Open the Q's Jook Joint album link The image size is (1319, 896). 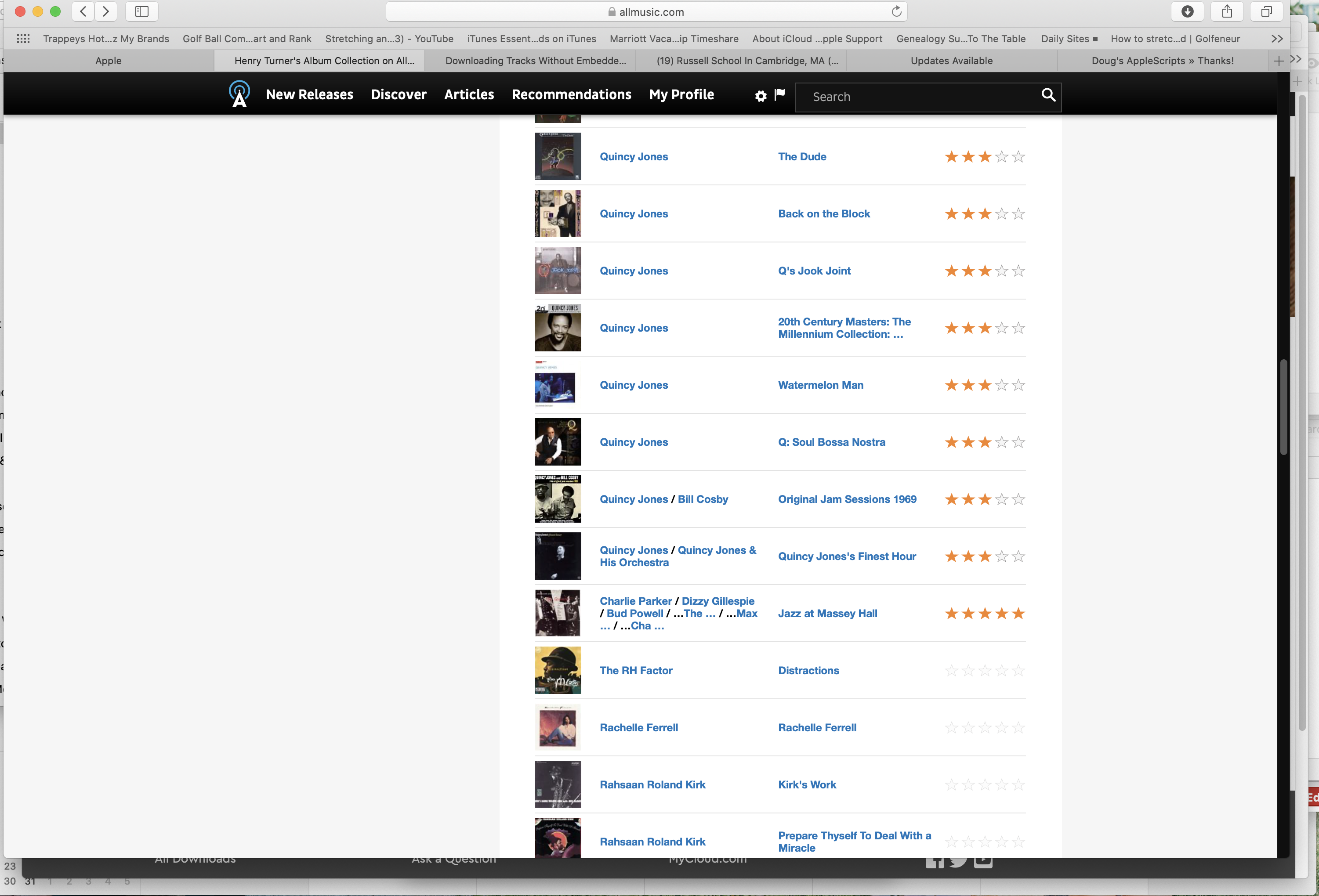click(x=814, y=271)
